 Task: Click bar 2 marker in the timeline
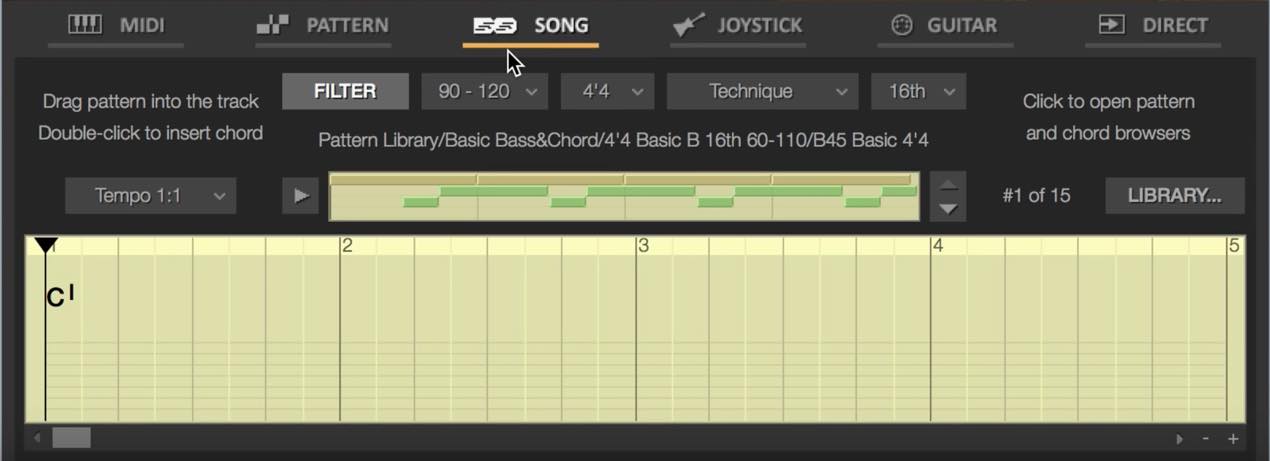(347, 245)
